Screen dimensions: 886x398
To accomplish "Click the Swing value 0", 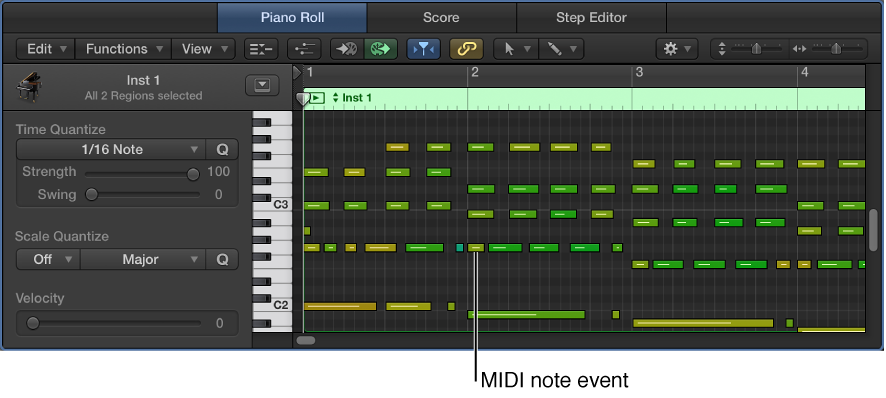I will click(x=219, y=195).
